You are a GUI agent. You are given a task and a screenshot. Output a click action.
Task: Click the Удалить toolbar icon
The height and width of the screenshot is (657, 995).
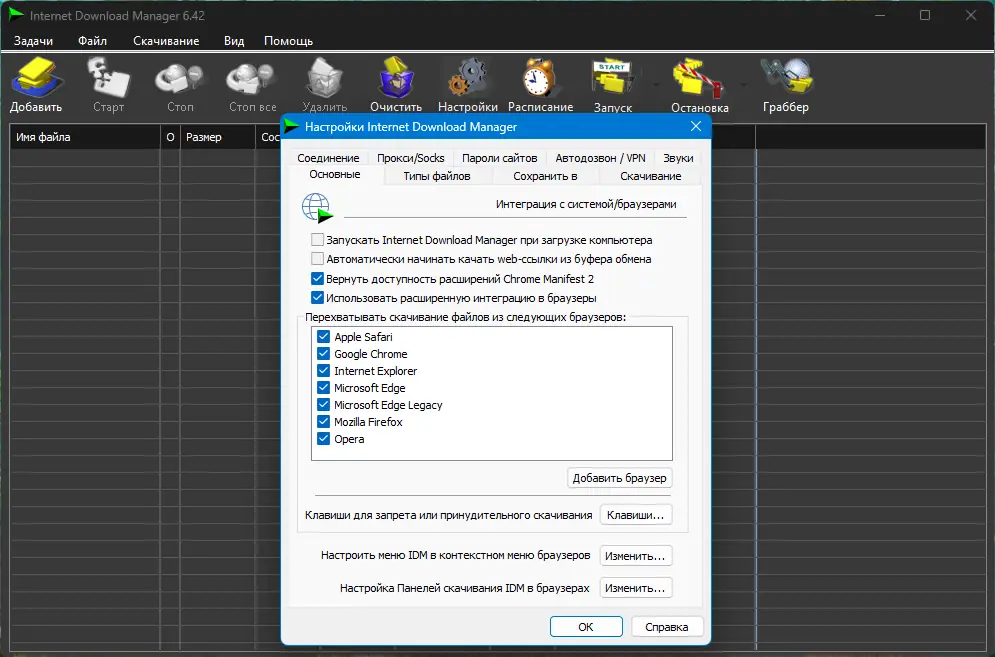tap(324, 77)
